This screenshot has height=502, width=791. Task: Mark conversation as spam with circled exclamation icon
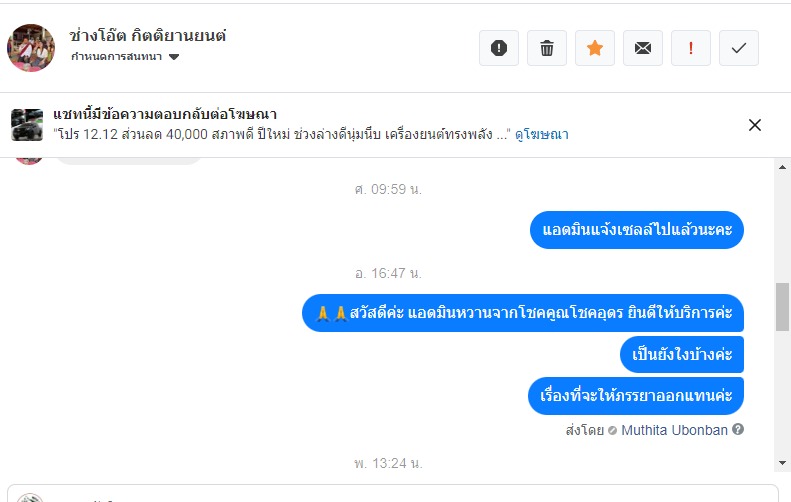coord(499,48)
